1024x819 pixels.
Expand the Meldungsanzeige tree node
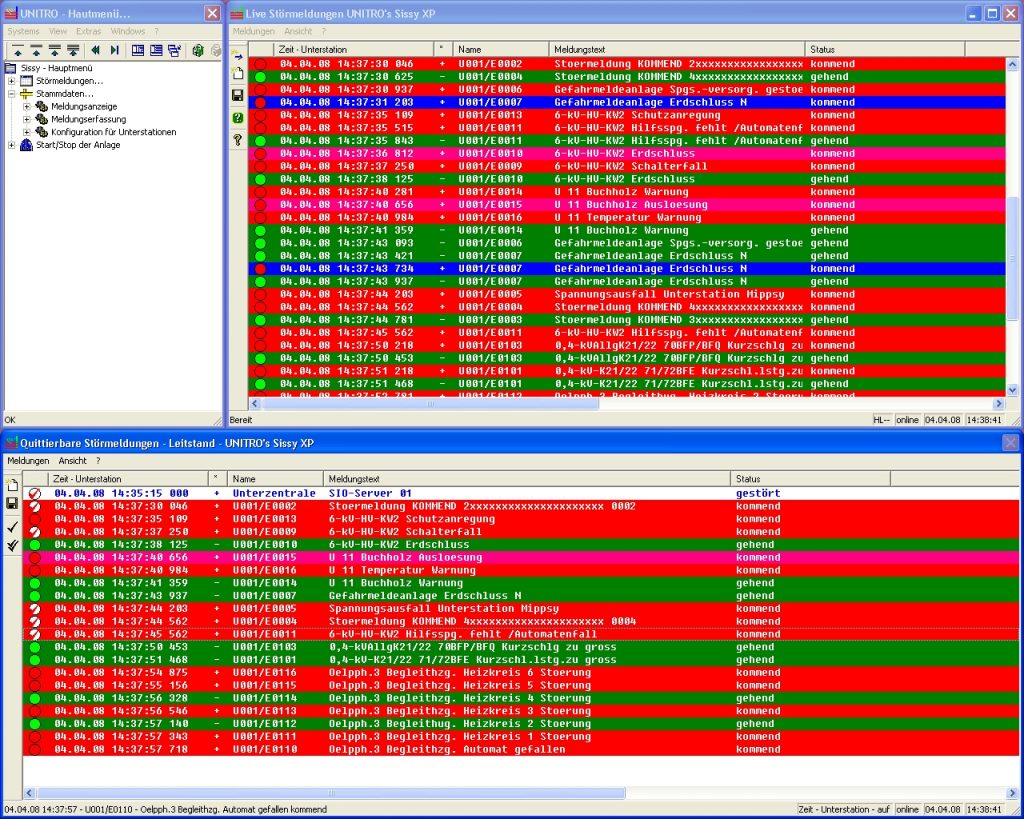(27, 106)
